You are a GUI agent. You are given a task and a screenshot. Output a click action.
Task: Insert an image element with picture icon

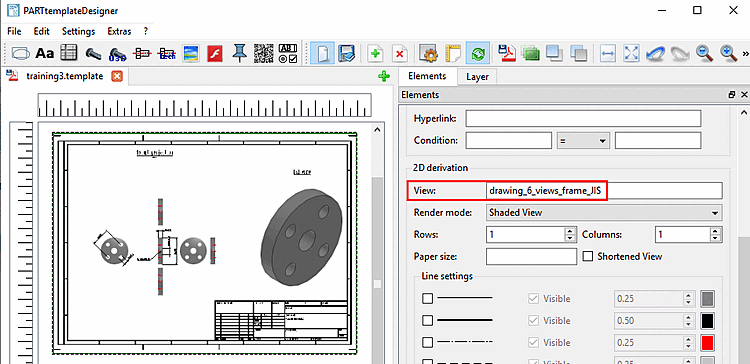[191, 54]
